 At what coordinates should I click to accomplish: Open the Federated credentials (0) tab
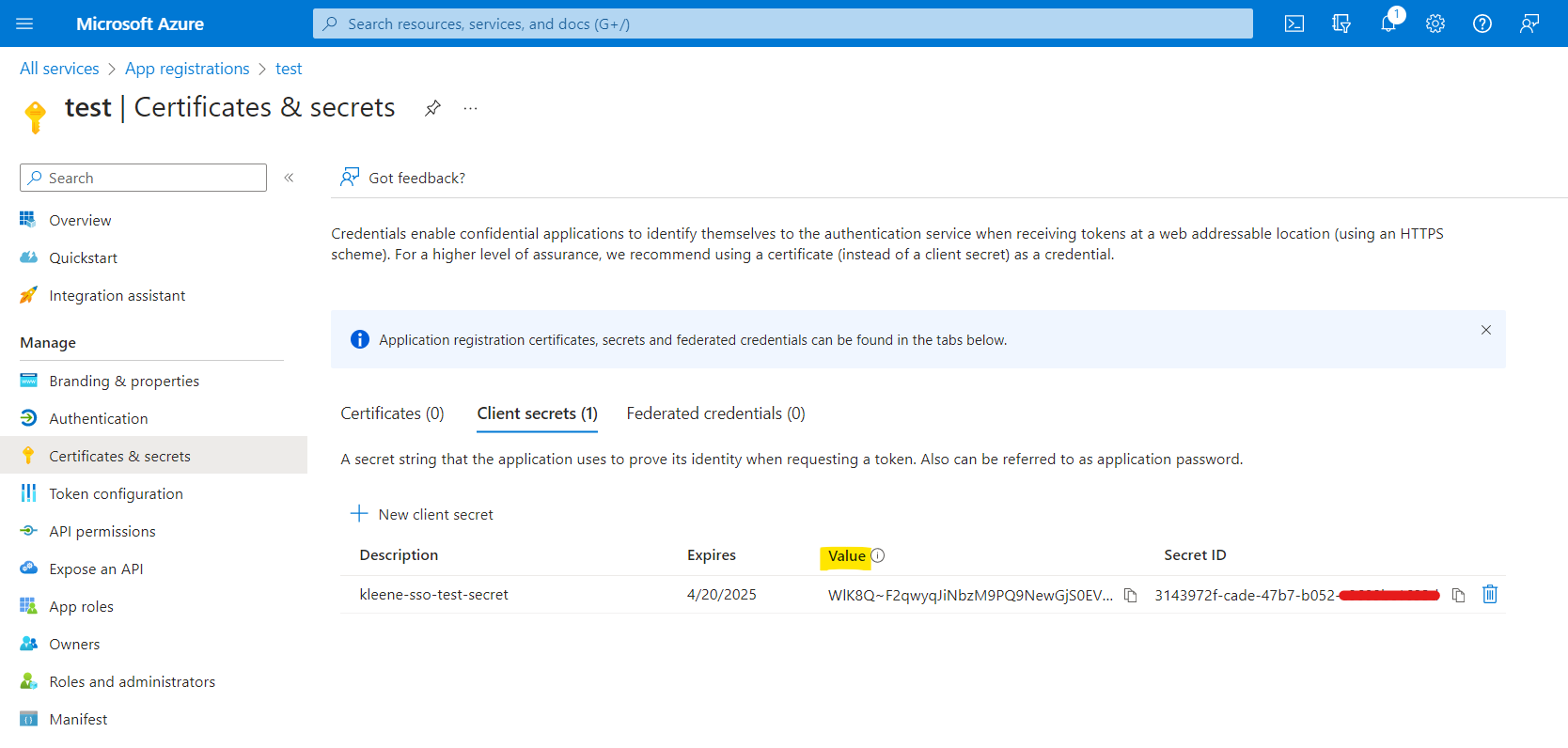point(715,413)
